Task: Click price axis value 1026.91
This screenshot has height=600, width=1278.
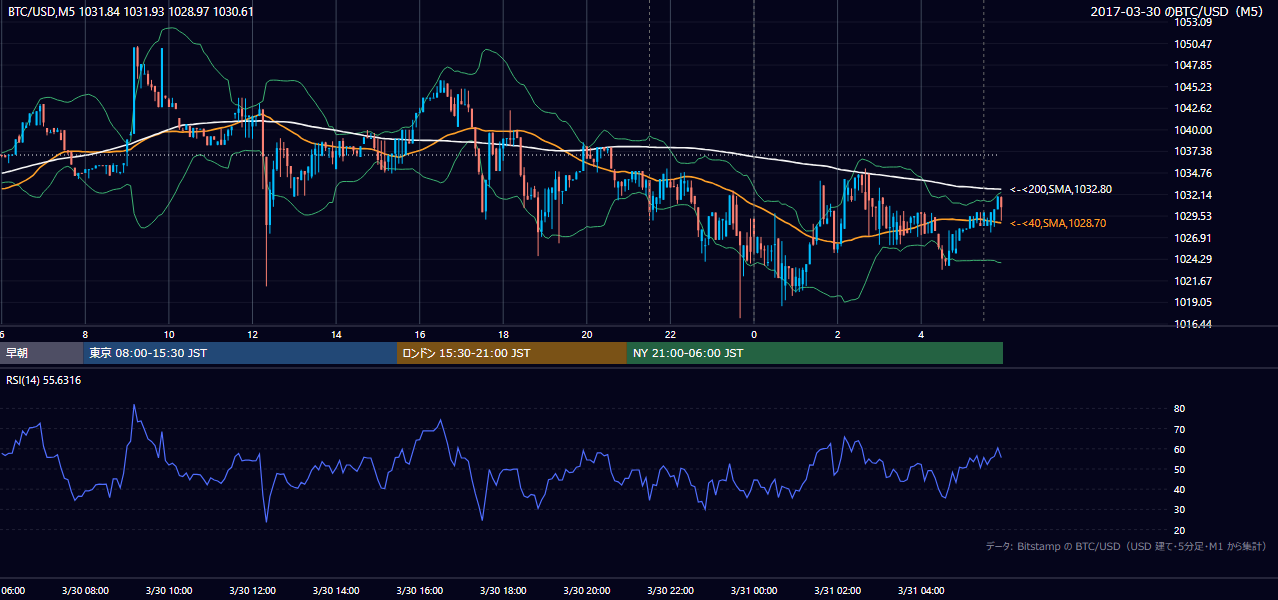Action: 1193,238
